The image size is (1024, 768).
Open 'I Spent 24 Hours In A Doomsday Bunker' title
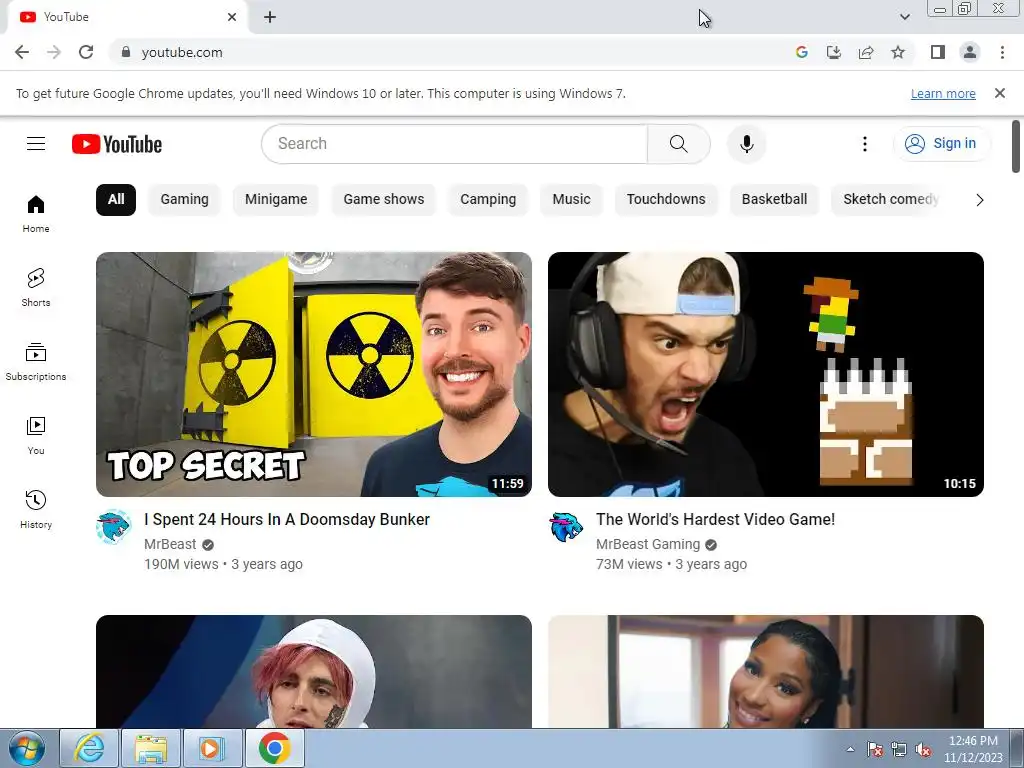tap(287, 519)
